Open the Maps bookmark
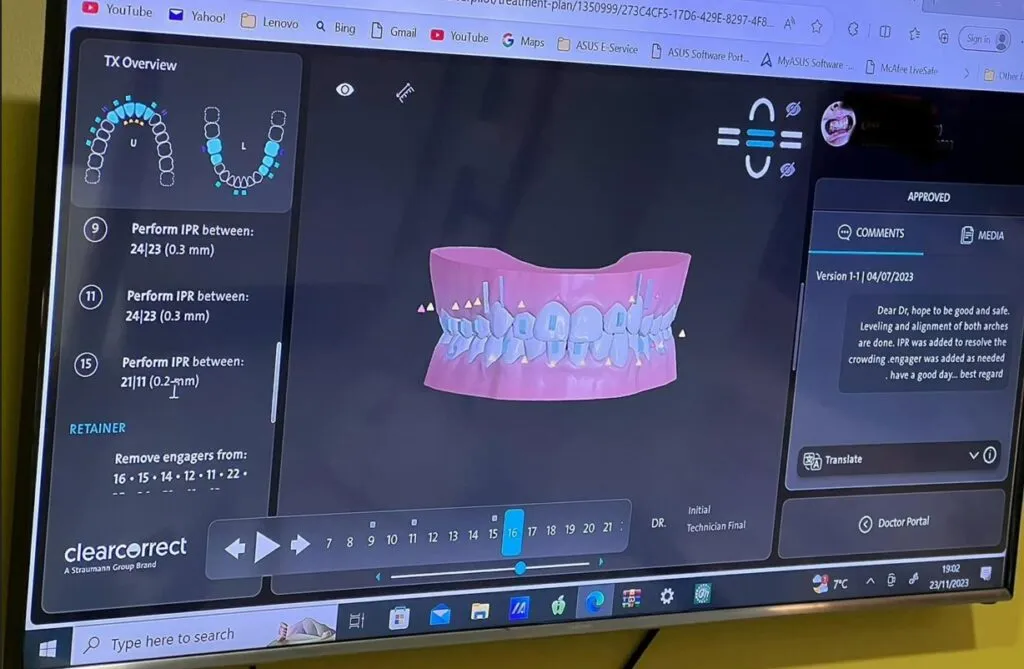Viewport: 1024px width, 669px height. [522, 41]
